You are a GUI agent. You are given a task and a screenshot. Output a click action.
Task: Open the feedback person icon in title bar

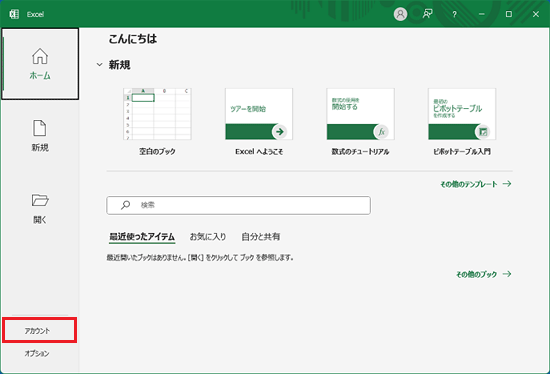click(x=427, y=14)
